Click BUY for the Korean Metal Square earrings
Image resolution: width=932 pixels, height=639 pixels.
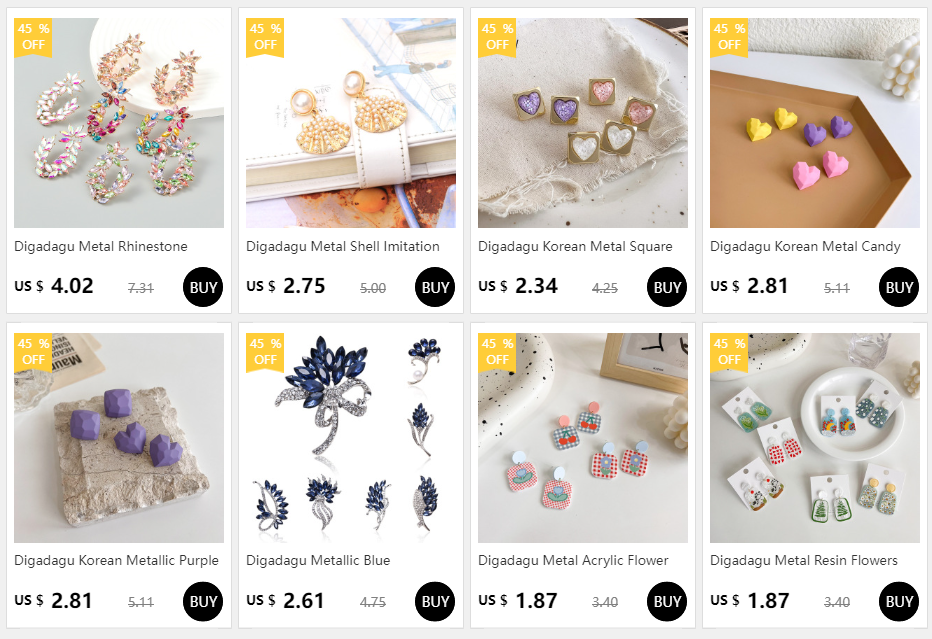point(666,287)
